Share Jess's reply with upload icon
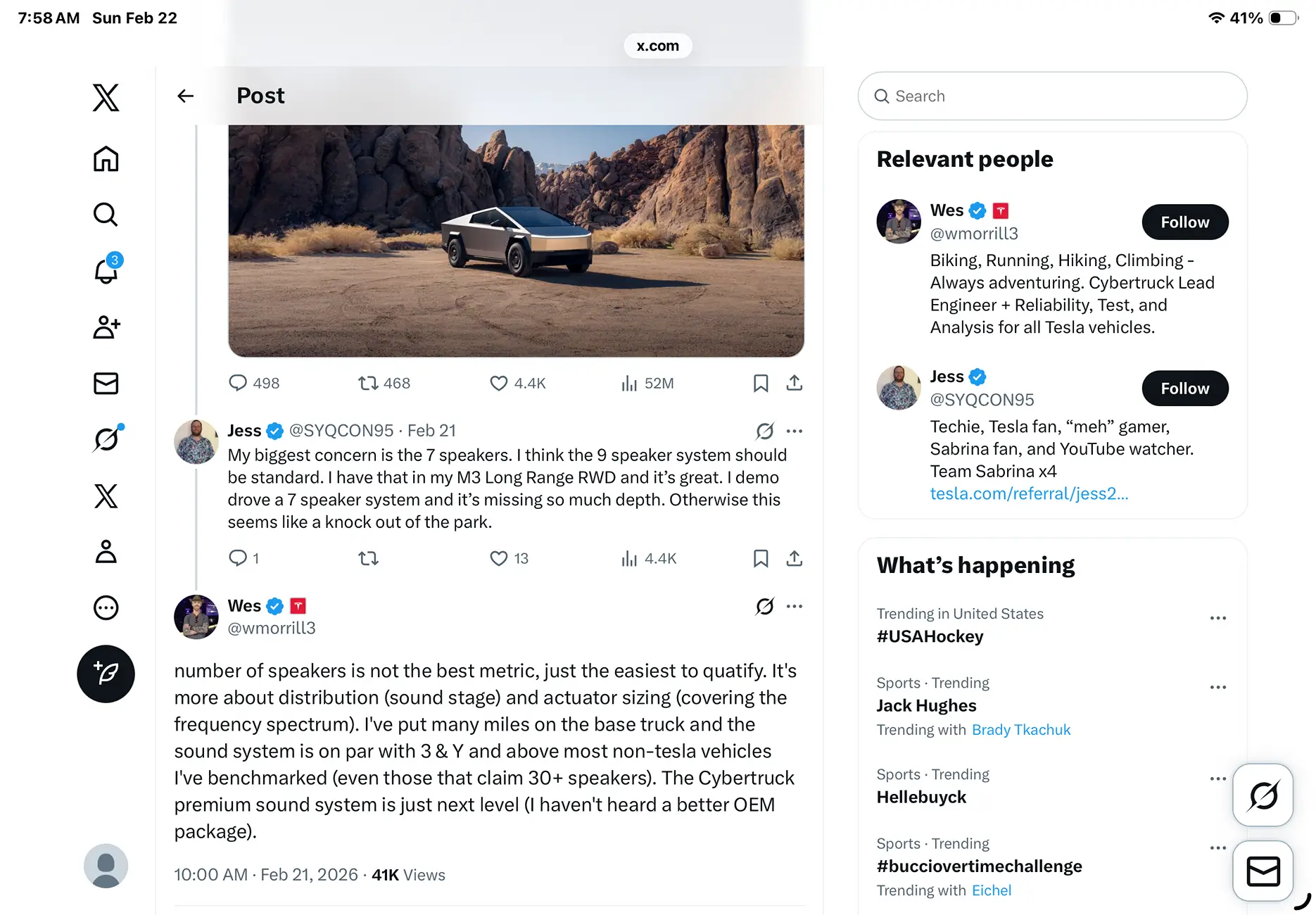The image size is (1316, 915). coord(795,558)
